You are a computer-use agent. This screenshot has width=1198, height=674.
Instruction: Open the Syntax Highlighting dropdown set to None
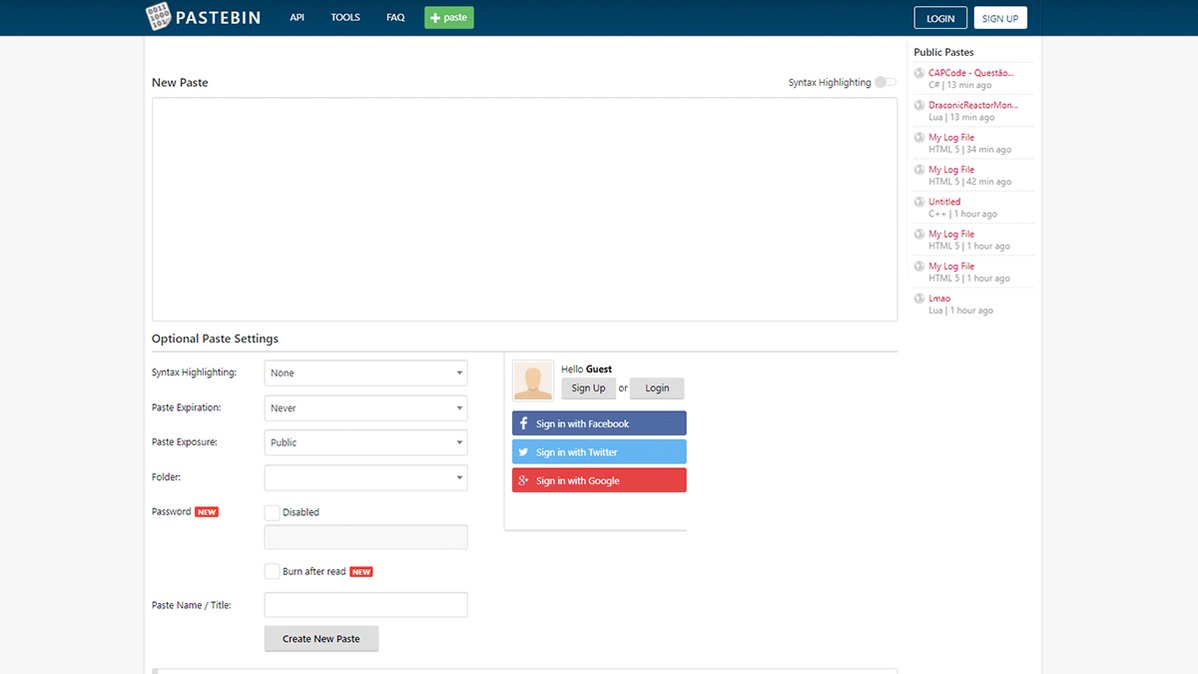366,373
